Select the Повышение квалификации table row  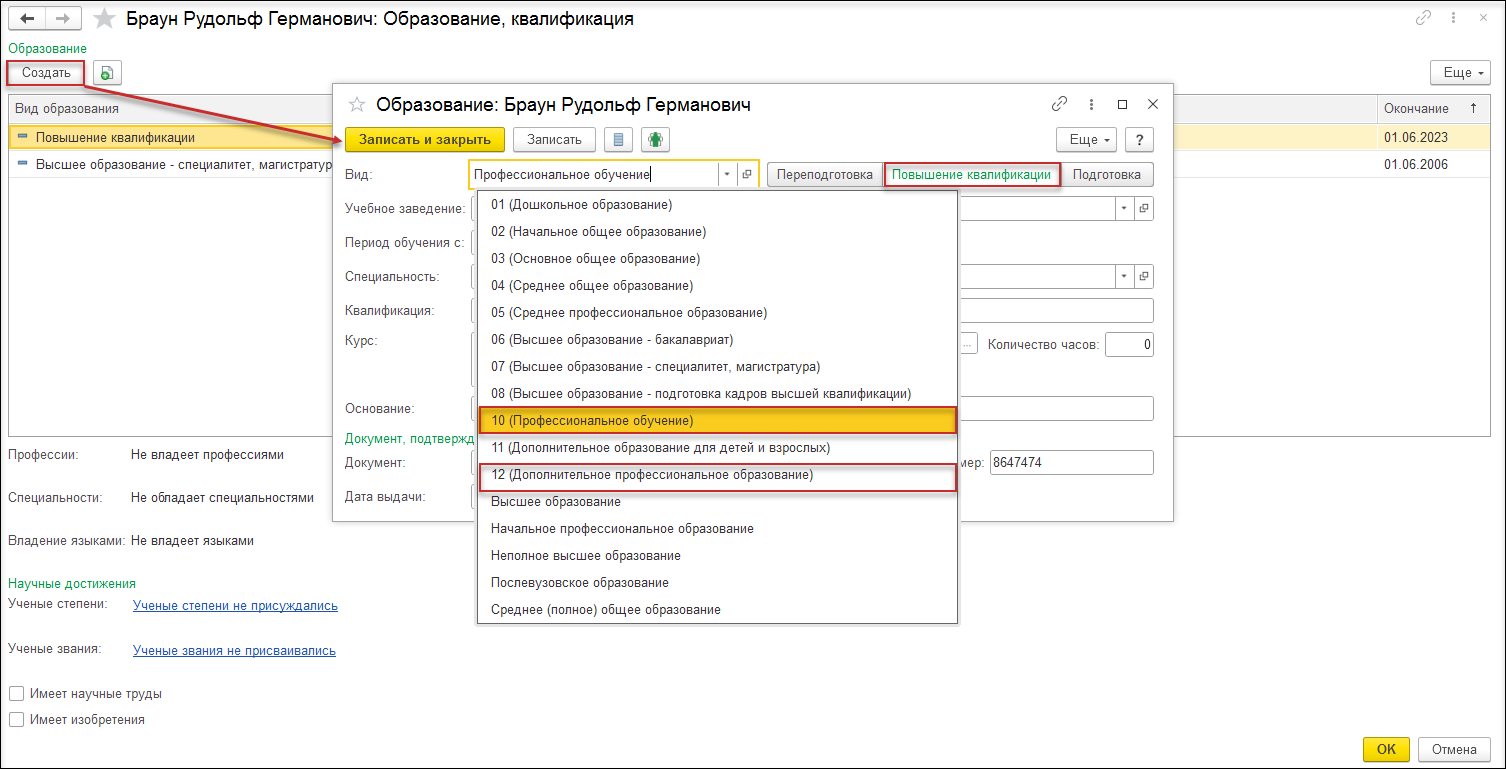[x=170, y=138]
